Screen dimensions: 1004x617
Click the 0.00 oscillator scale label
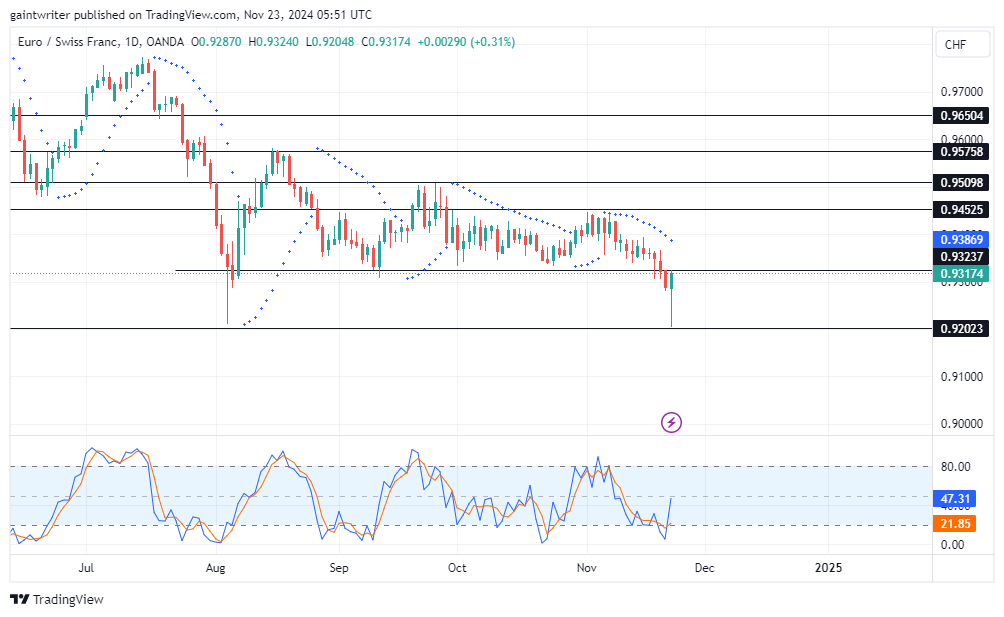coord(953,545)
